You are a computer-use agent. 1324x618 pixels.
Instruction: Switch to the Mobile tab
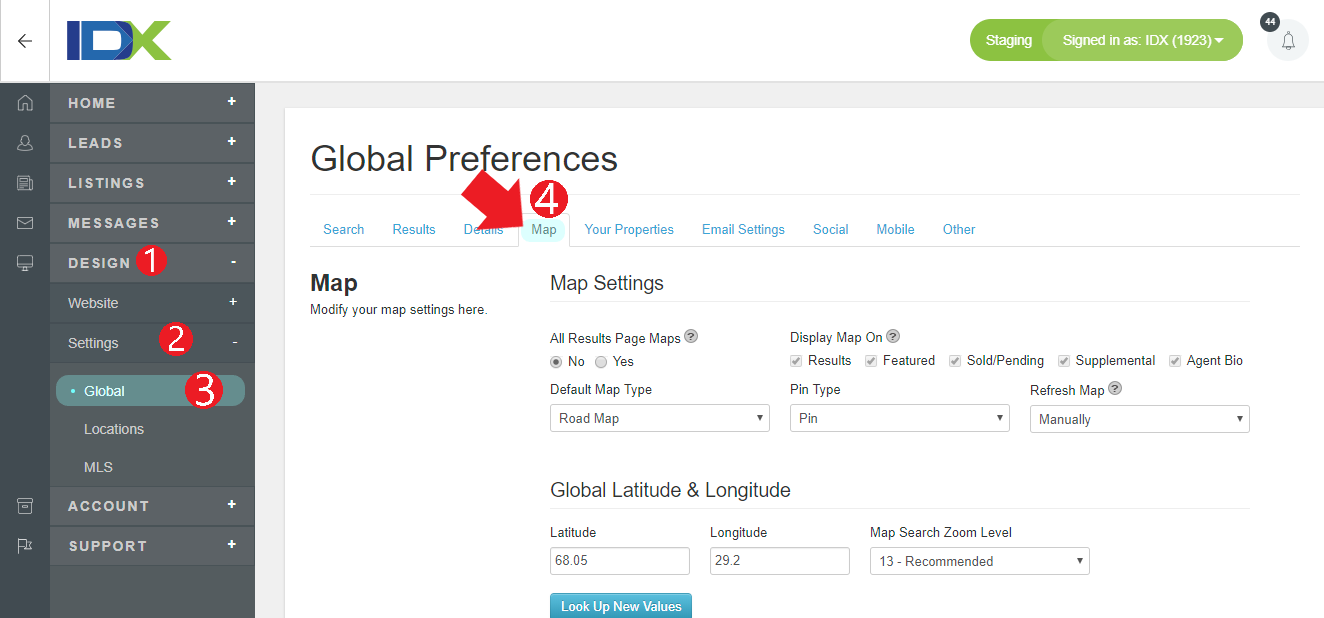pyautogui.click(x=895, y=230)
